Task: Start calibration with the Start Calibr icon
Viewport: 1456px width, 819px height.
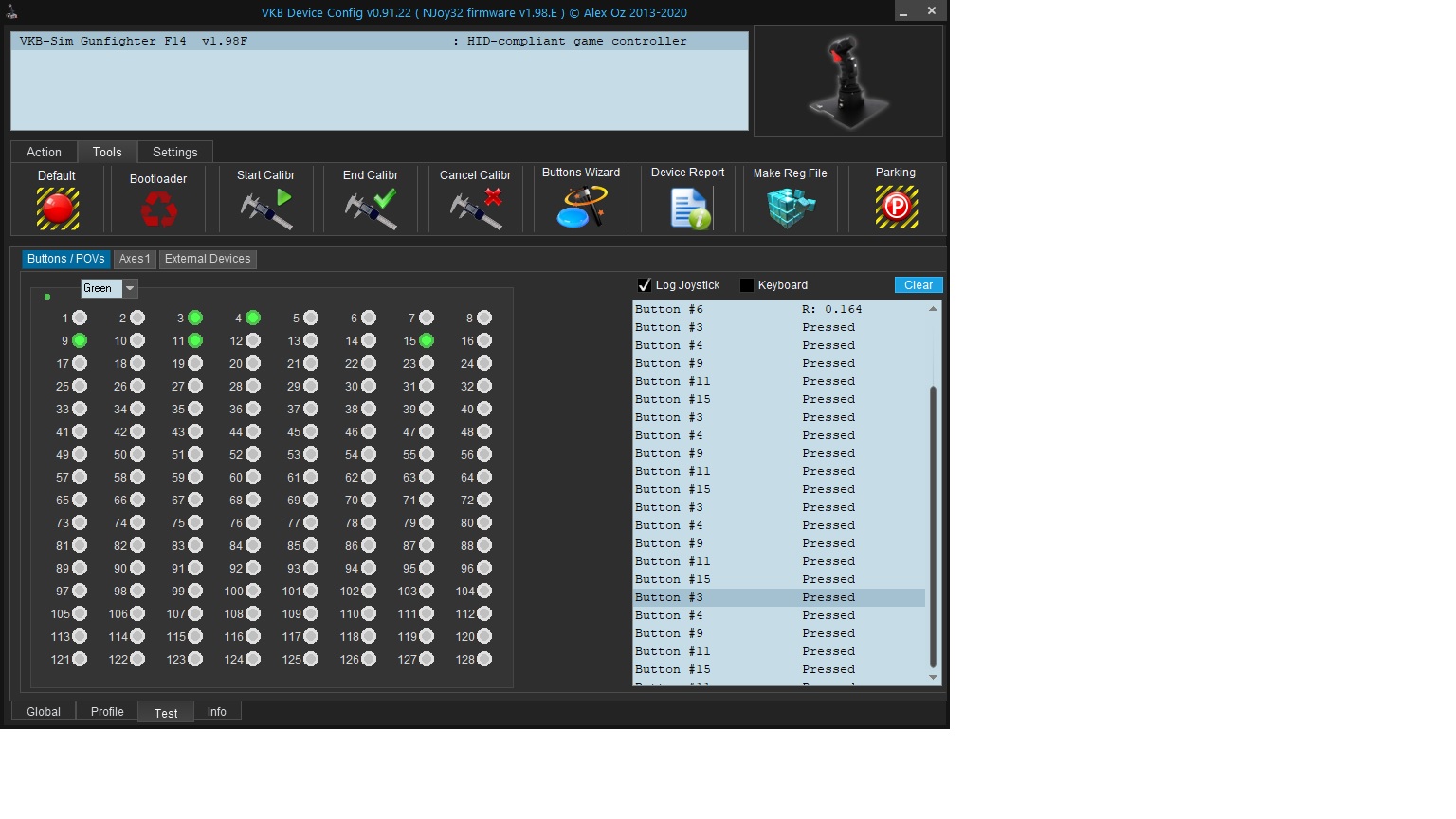Action: 266,209
